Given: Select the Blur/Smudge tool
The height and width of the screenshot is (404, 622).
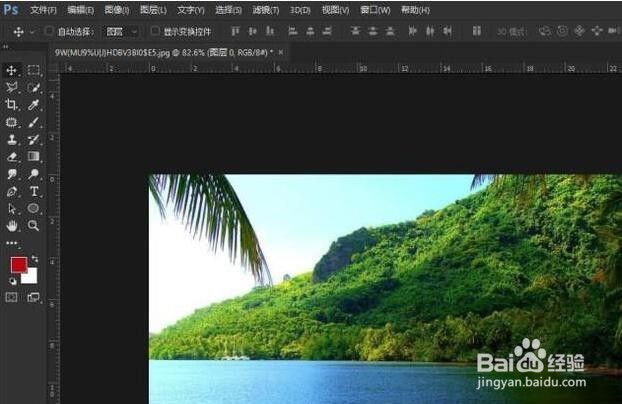Looking at the screenshot, I should coord(12,174).
